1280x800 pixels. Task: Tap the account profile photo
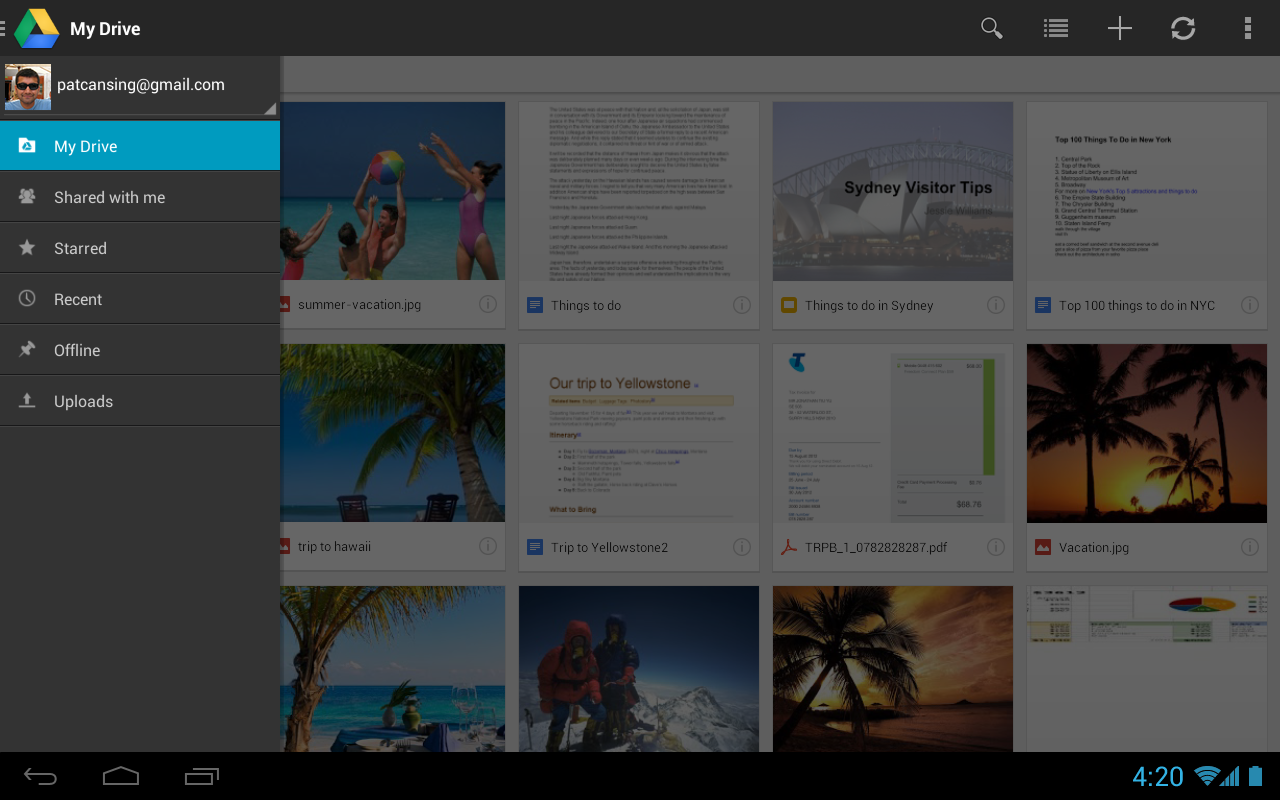coord(28,87)
